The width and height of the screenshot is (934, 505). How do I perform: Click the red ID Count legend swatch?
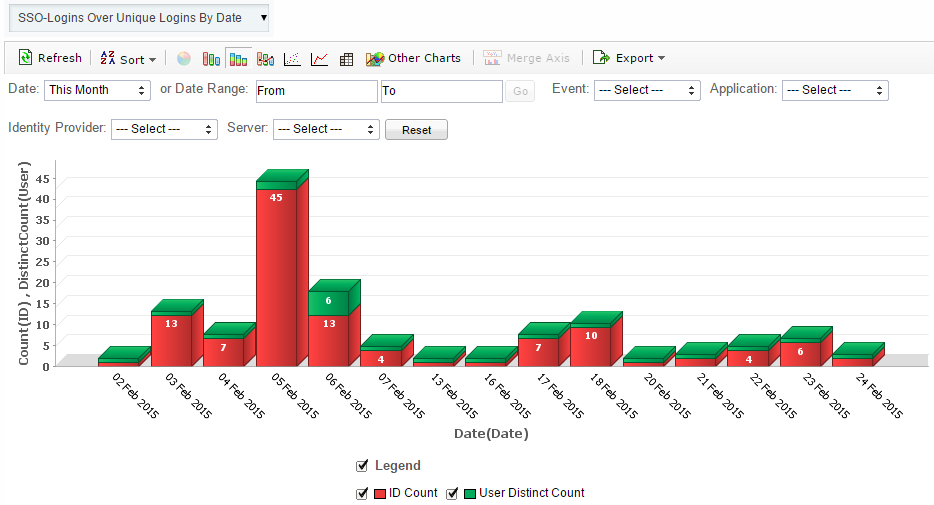coord(380,493)
